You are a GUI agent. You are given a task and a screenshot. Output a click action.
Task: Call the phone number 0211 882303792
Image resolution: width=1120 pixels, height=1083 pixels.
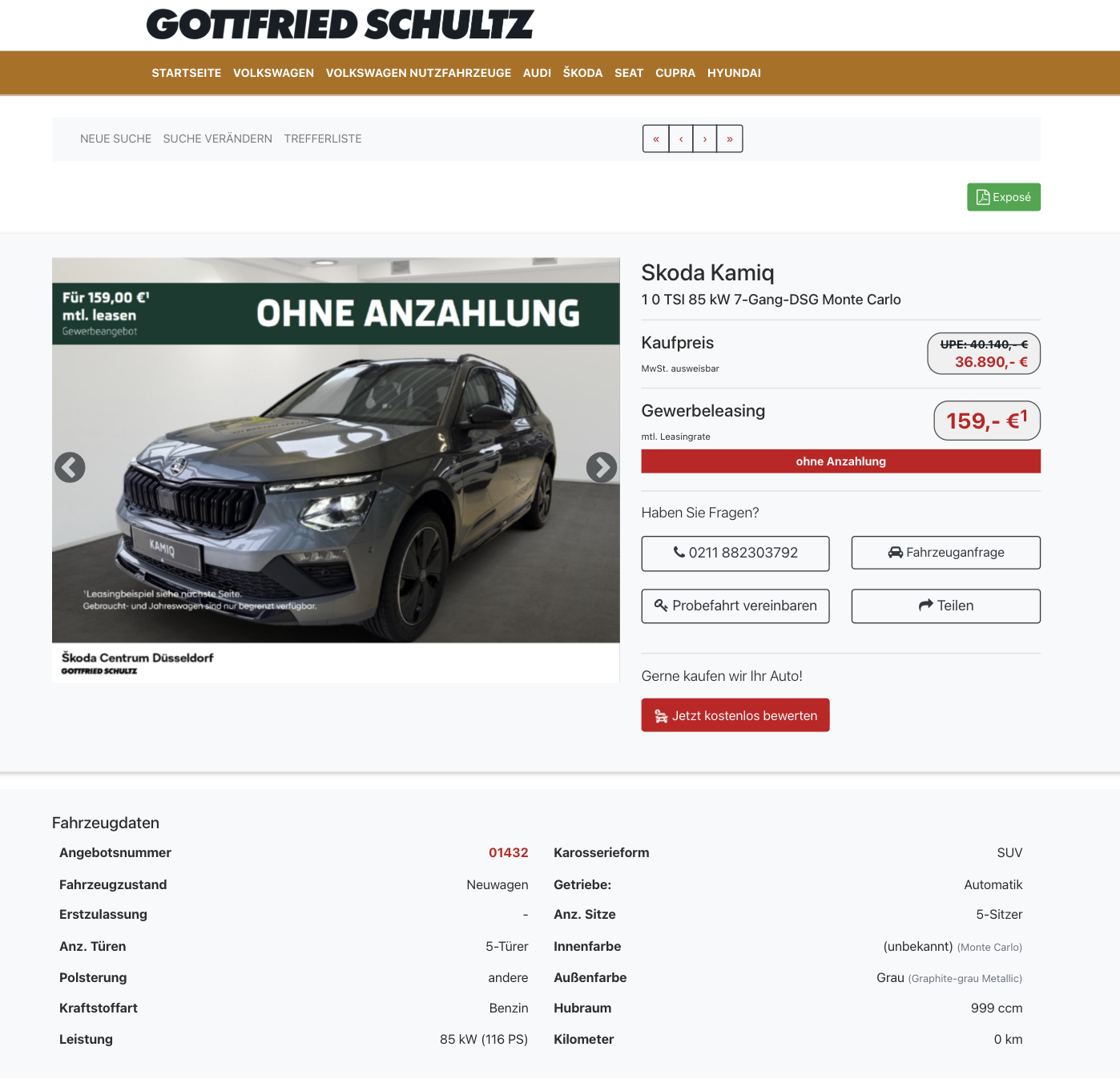pyautogui.click(x=735, y=553)
